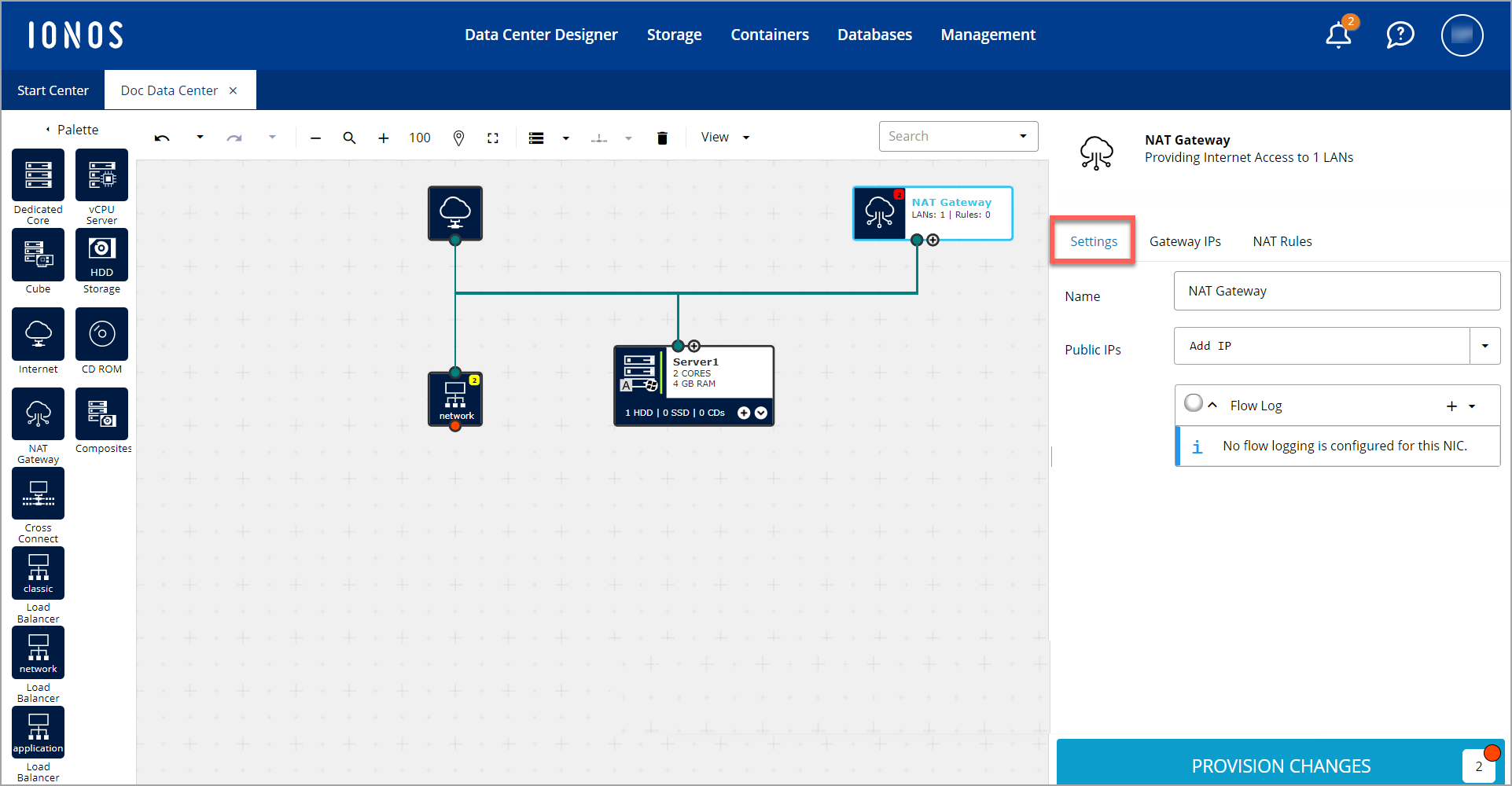
Task: Collapse the Flow Log section chevron
Action: (1212, 406)
